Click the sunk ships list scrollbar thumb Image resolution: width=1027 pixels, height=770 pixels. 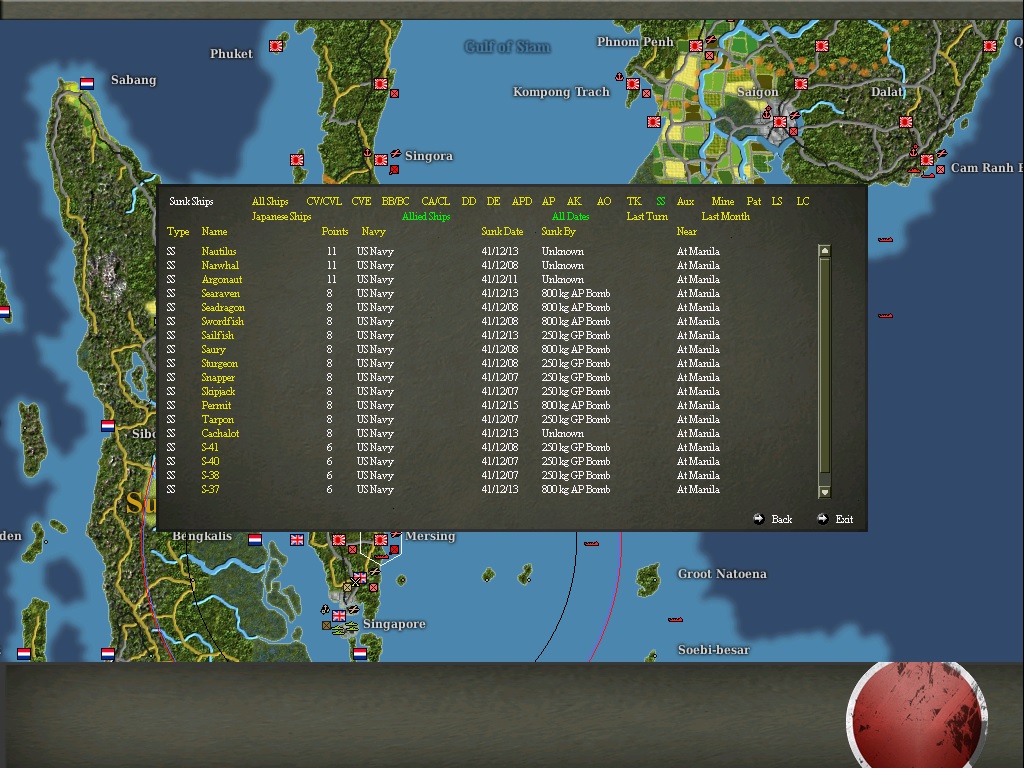pos(825,365)
